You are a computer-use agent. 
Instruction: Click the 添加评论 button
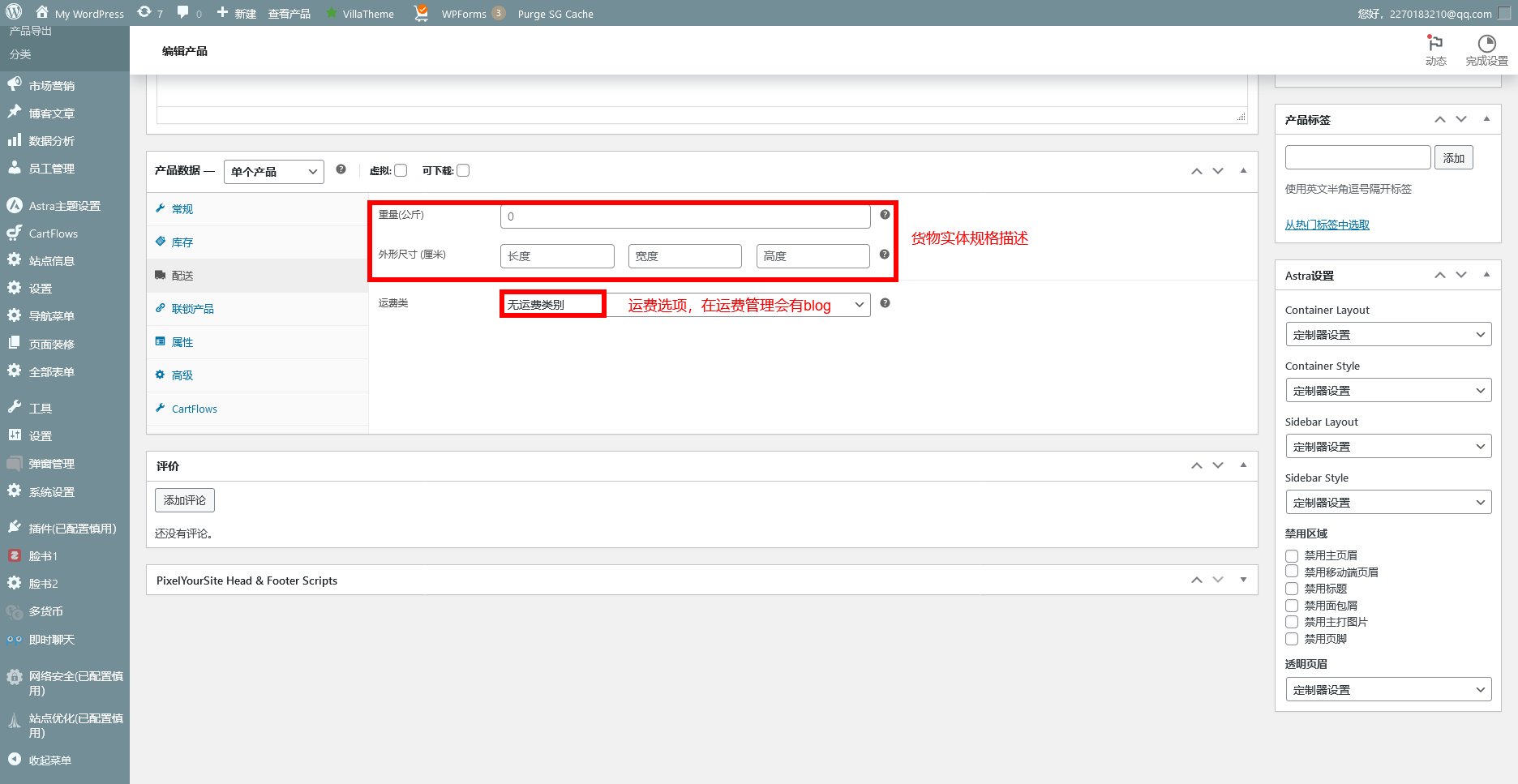tap(185, 500)
